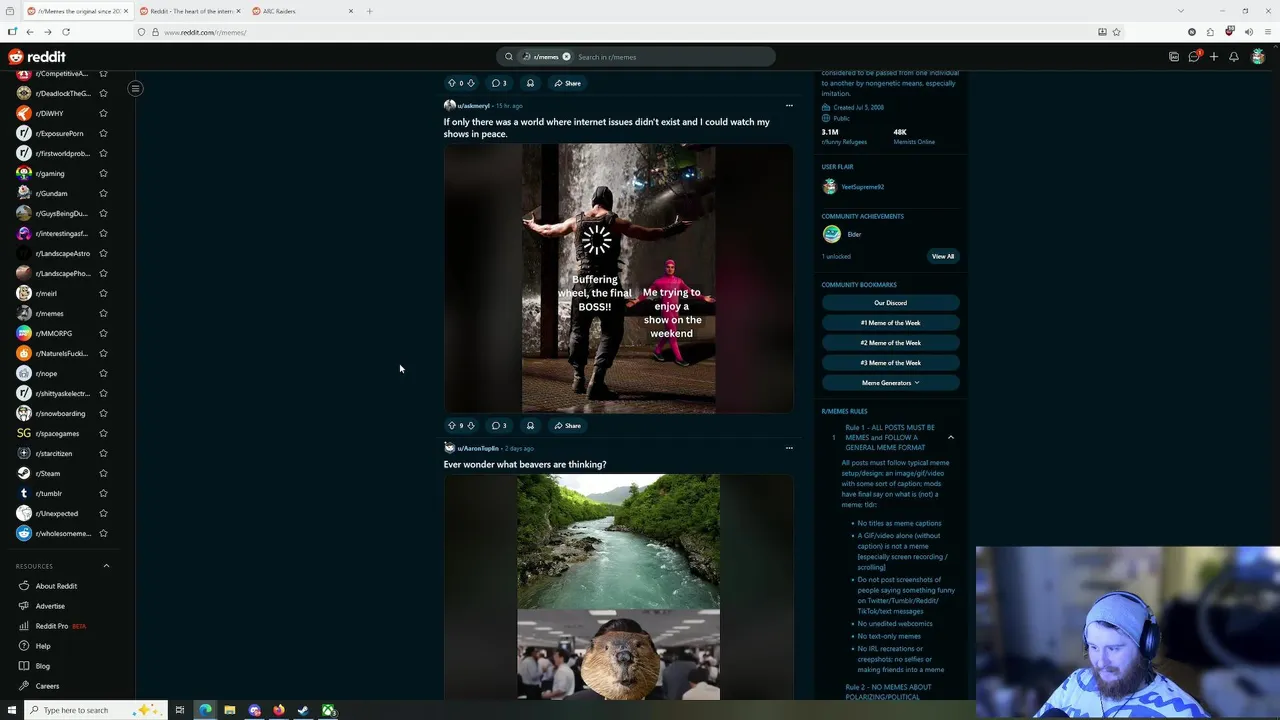Open r/snowboarding in sidebar
The width and height of the screenshot is (1280, 720).
point(60,413)
